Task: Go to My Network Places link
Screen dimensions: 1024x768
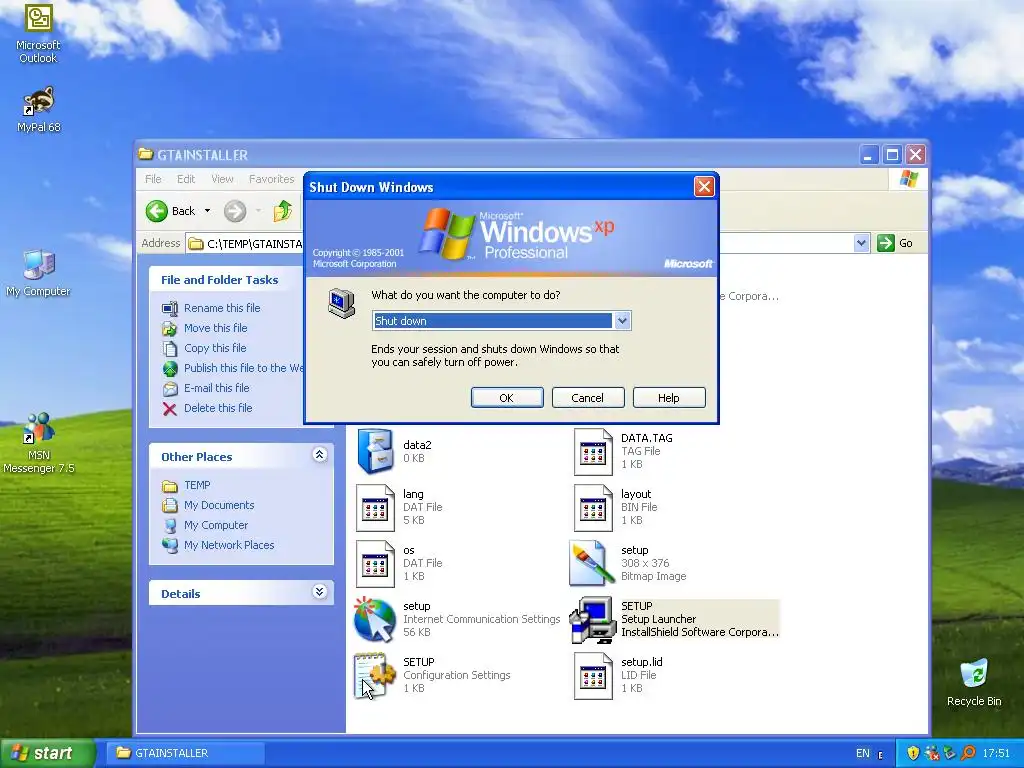Action: click(x=229, y=545)
